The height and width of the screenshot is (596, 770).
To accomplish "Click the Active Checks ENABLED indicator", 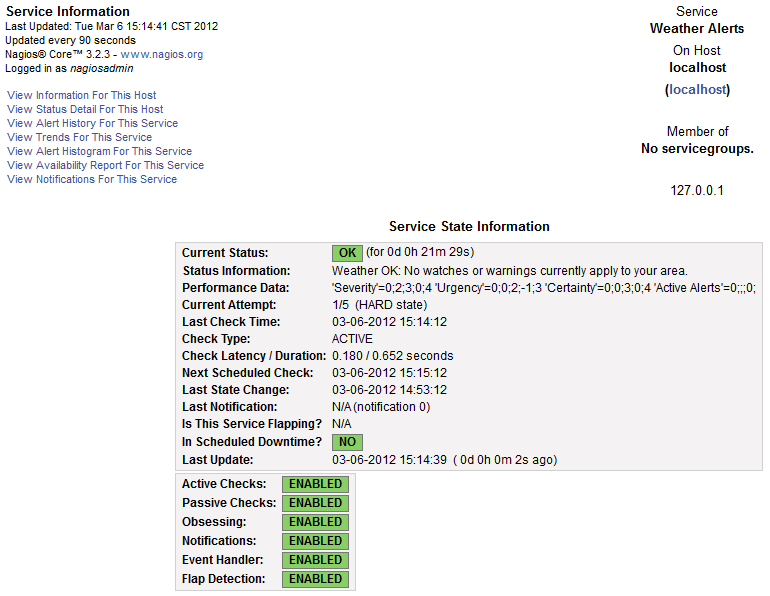I will pyautogui.click(x=315, y=484).
